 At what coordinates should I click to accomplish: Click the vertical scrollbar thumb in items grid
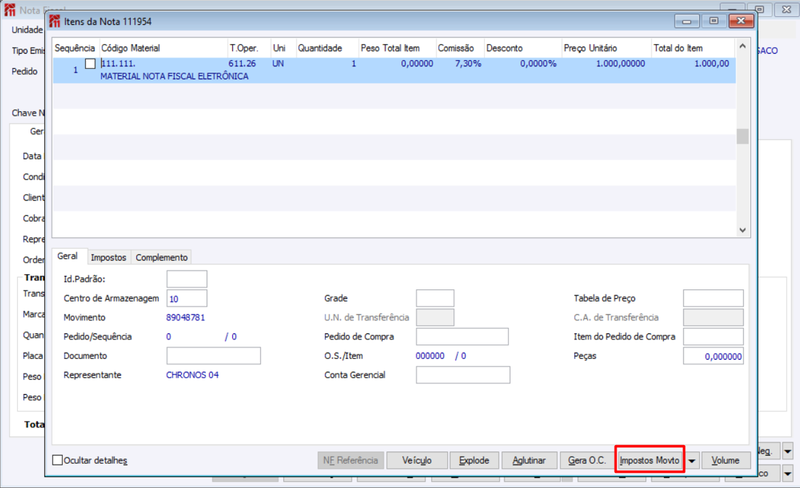743,136
